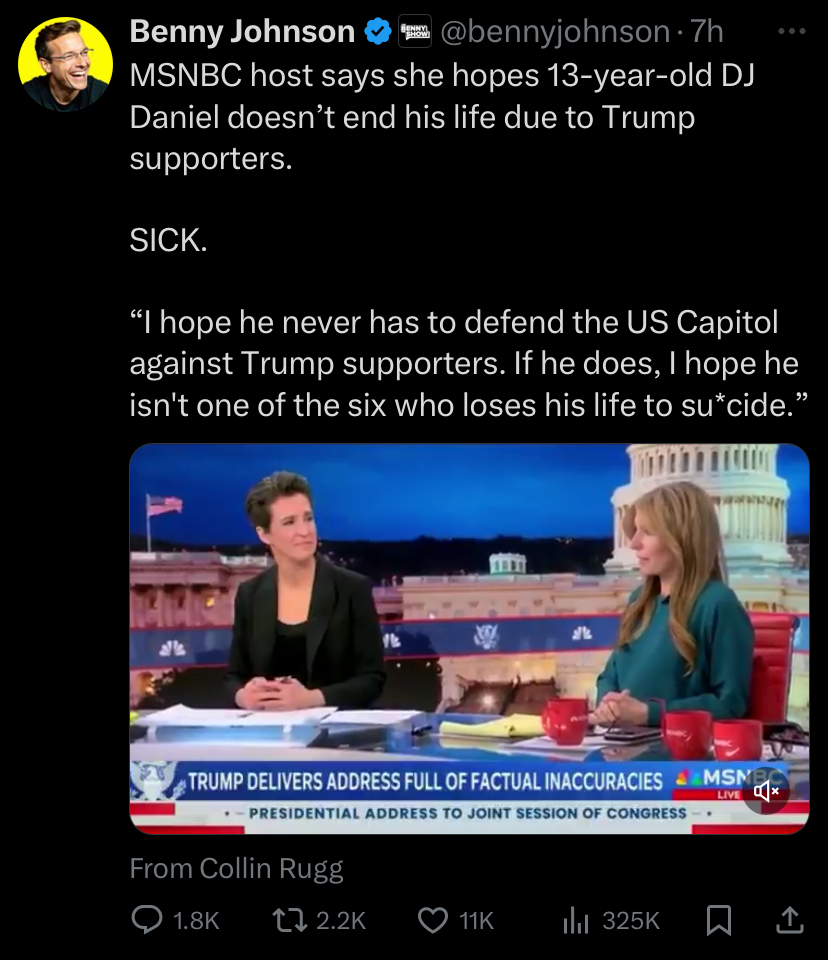This screenshot has height=960, width=828.
Task: Click the share upload arrow icon
Action: pos(790,920)
